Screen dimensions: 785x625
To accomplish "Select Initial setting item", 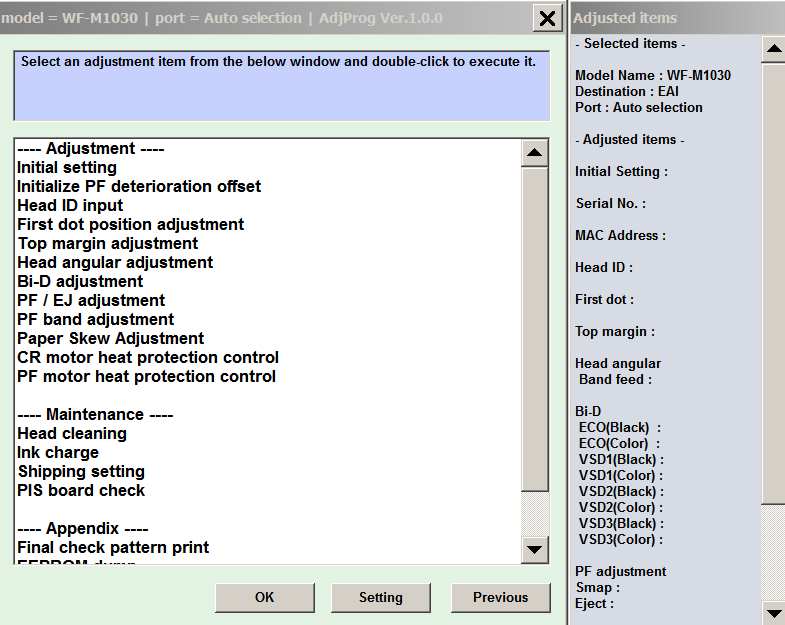I will coord(67,167).
